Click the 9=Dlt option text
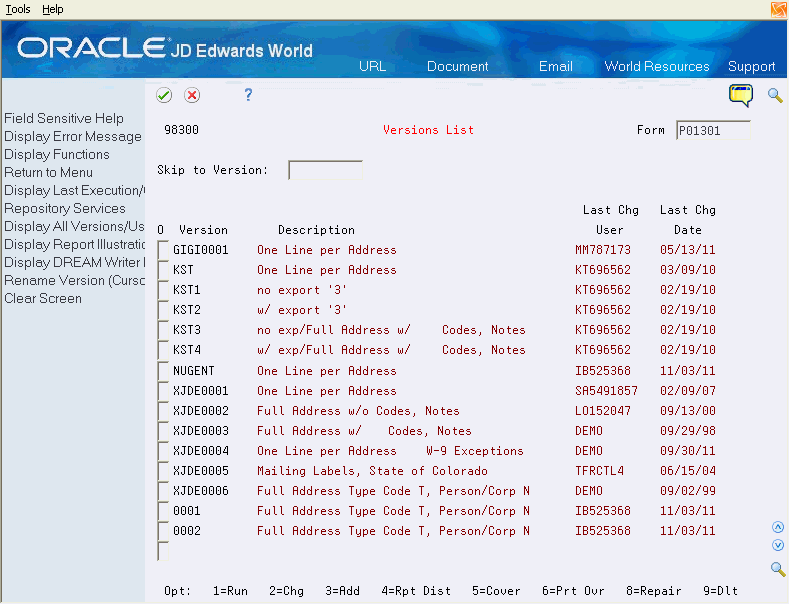The width and height of the screenshot is (789, 604). tap(721, 591)
